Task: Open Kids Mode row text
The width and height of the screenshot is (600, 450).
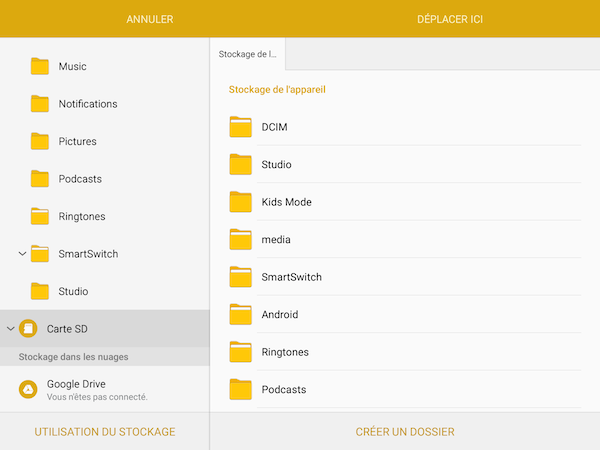Action: tap(287, 202)
